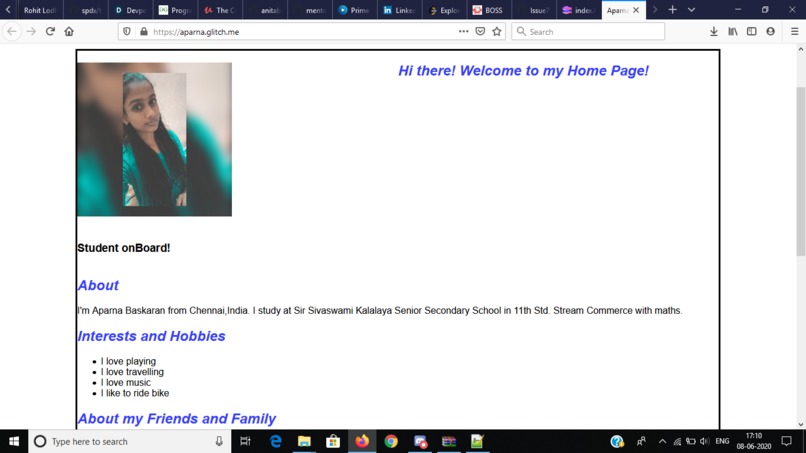The width and height of the screenshot is (806, 453).
Task: Click 'Interests and Hobbies' heading
Action: (151, 336)
